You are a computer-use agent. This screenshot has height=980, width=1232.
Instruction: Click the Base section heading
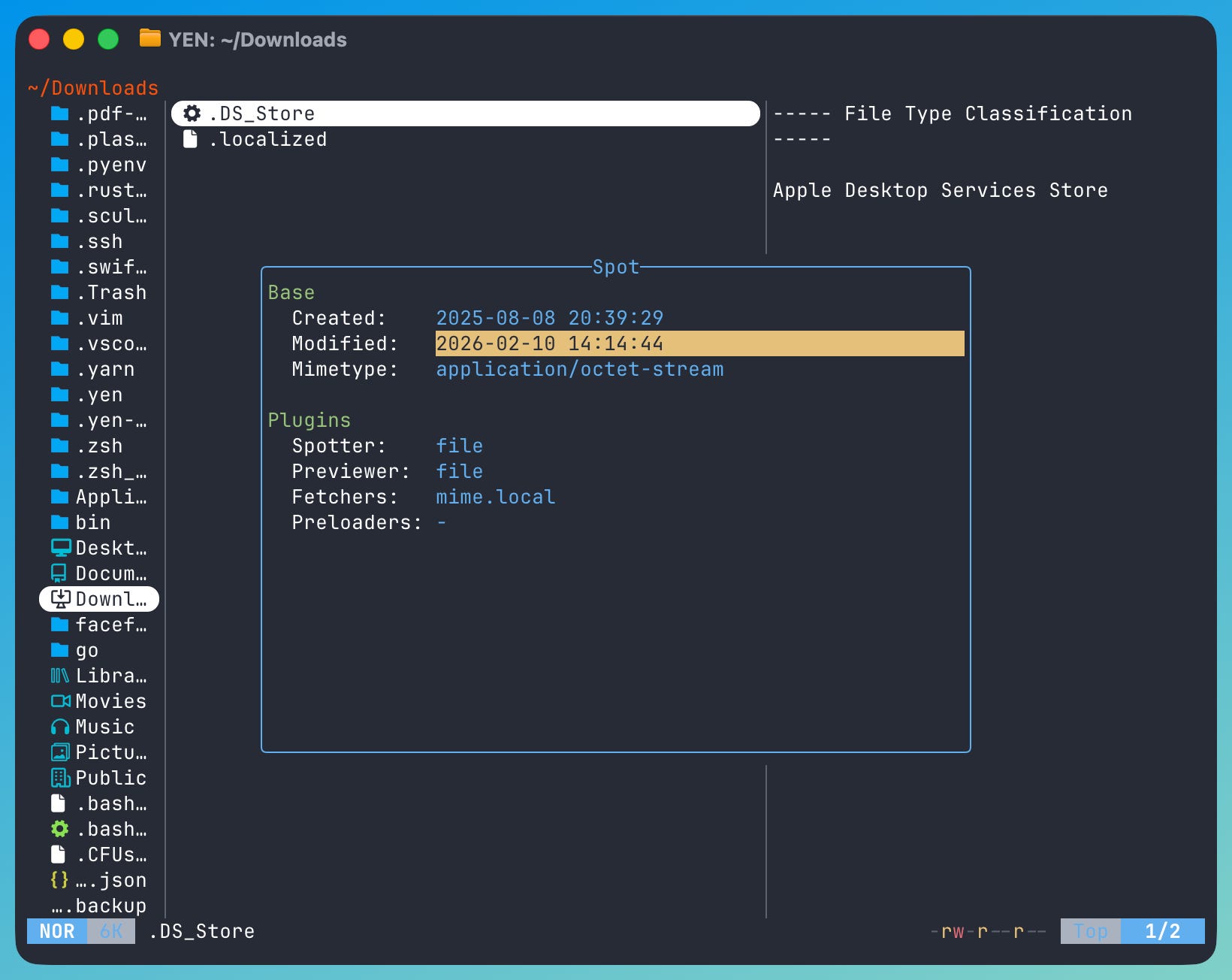pos(291,292)
